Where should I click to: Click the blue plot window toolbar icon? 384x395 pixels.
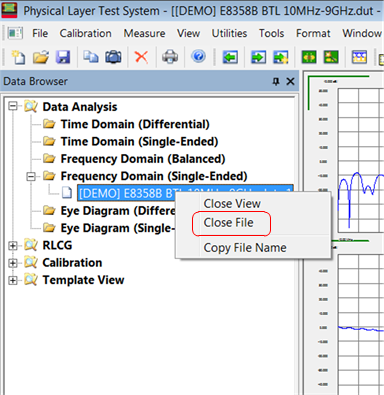coord(359,57)
